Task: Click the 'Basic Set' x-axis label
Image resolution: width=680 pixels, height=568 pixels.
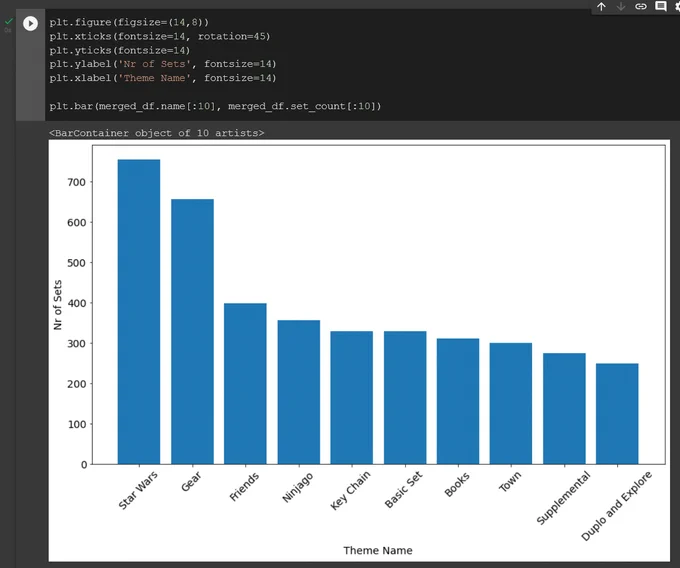Action: 403,490
